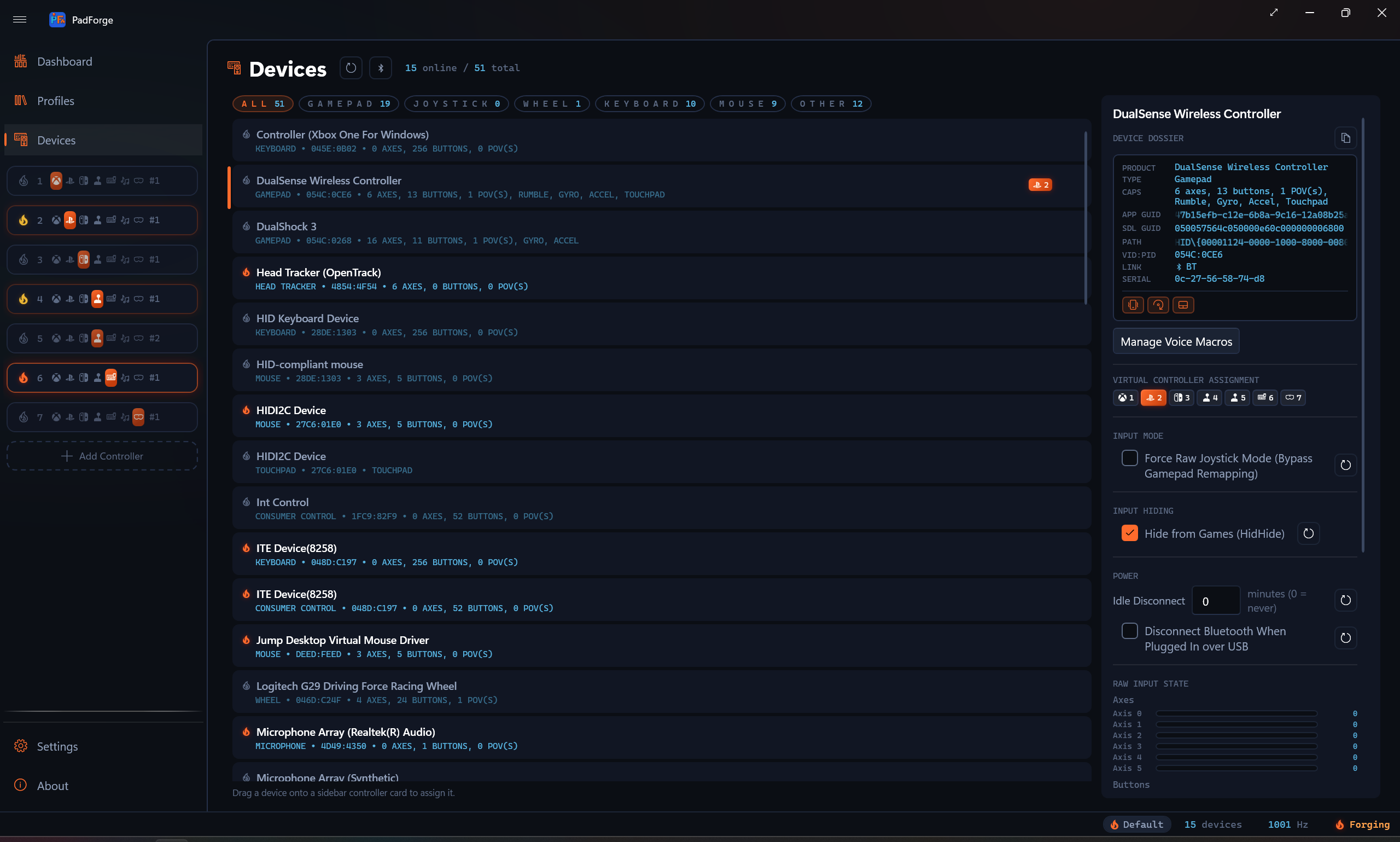The height and width of the screenshot is (842, 1400).
Task: Select Controller (Xbox One For Windows) row
Action: (x=661, y=141)
